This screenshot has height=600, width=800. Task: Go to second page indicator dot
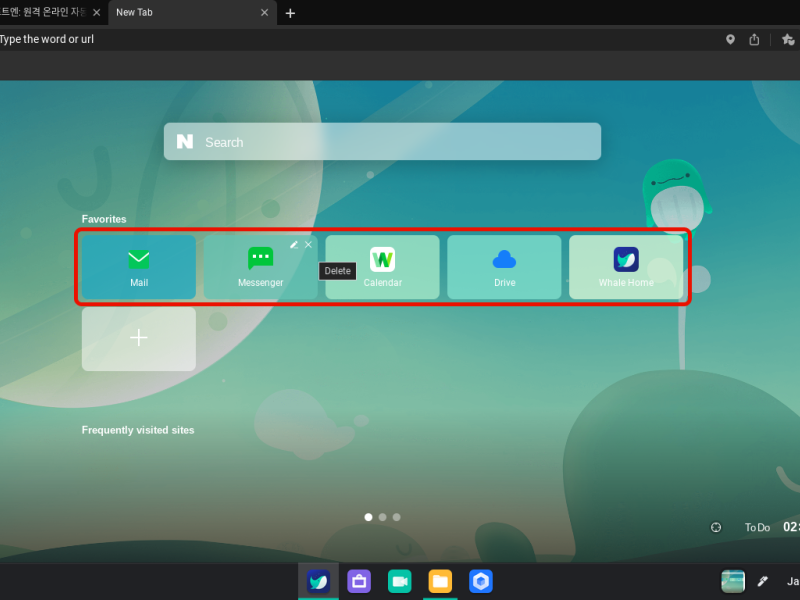(x=383, y=517)
